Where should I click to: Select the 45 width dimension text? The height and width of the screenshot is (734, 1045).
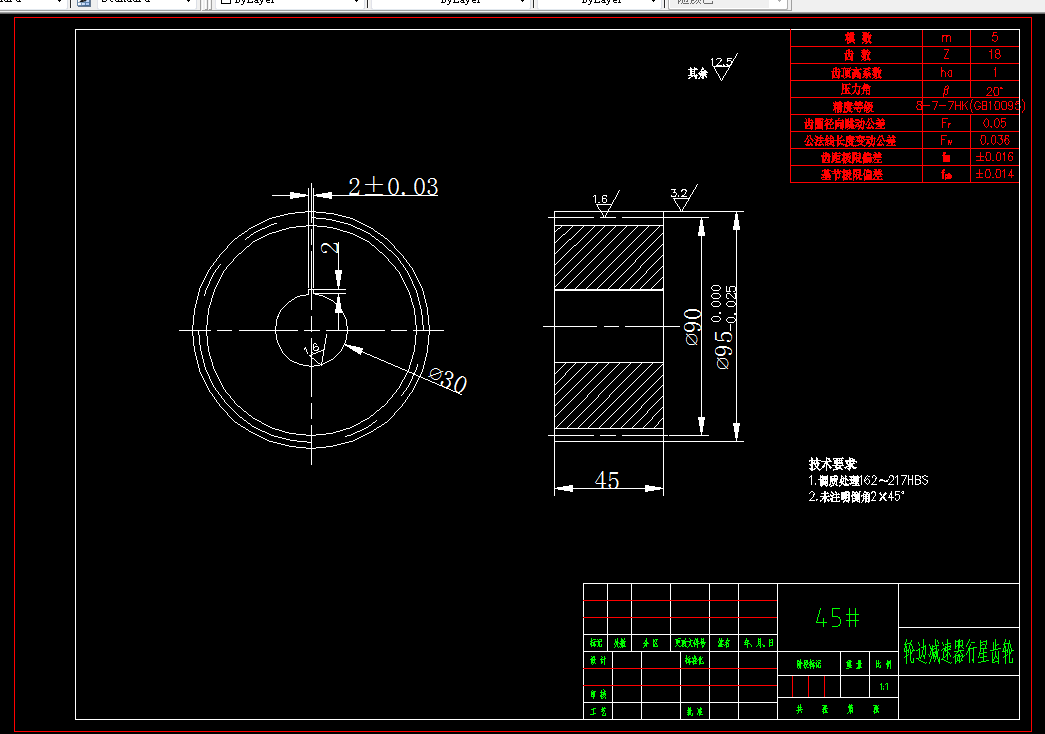point(606,480)
